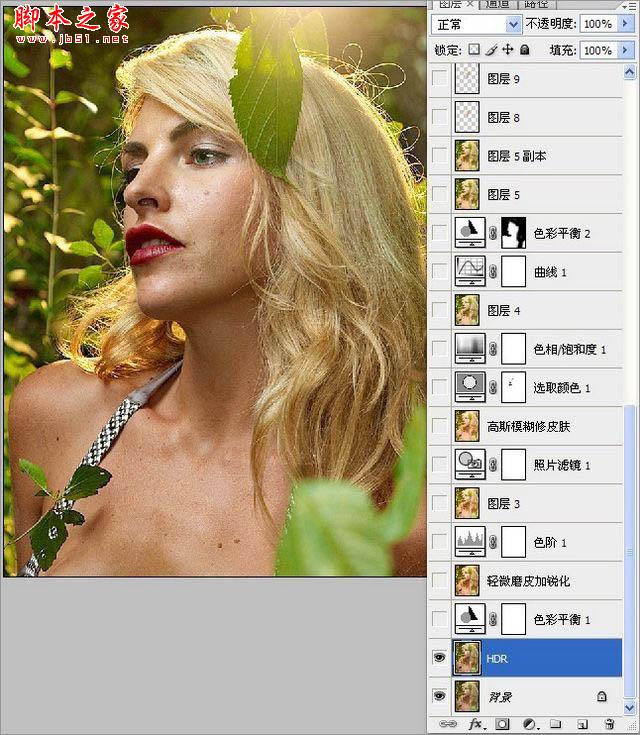Open the 正常 blend mode dropdown
Viewport: 640px width, 735px height.
click(476, 24)
